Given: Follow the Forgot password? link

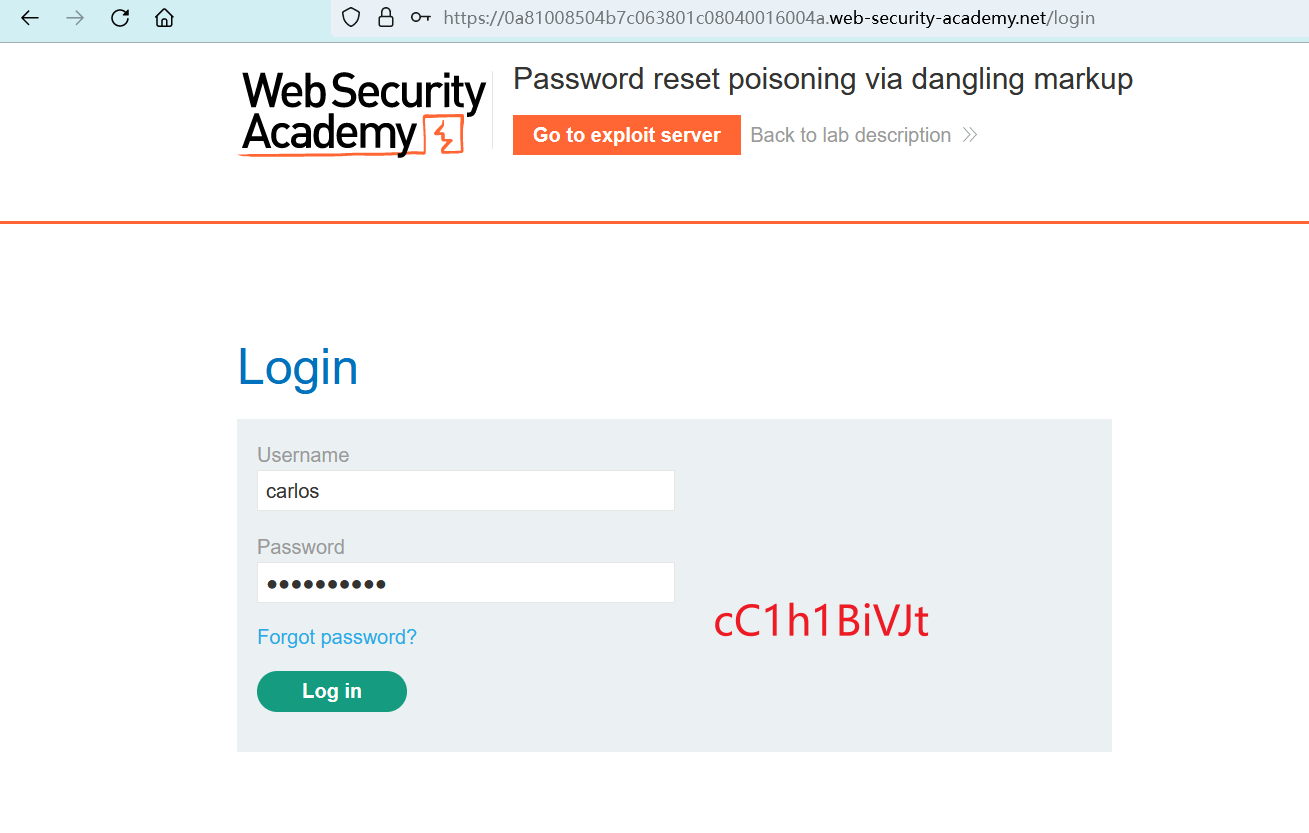Looking at the screenshot, I should pyautogui.click(x=336, y=637).
